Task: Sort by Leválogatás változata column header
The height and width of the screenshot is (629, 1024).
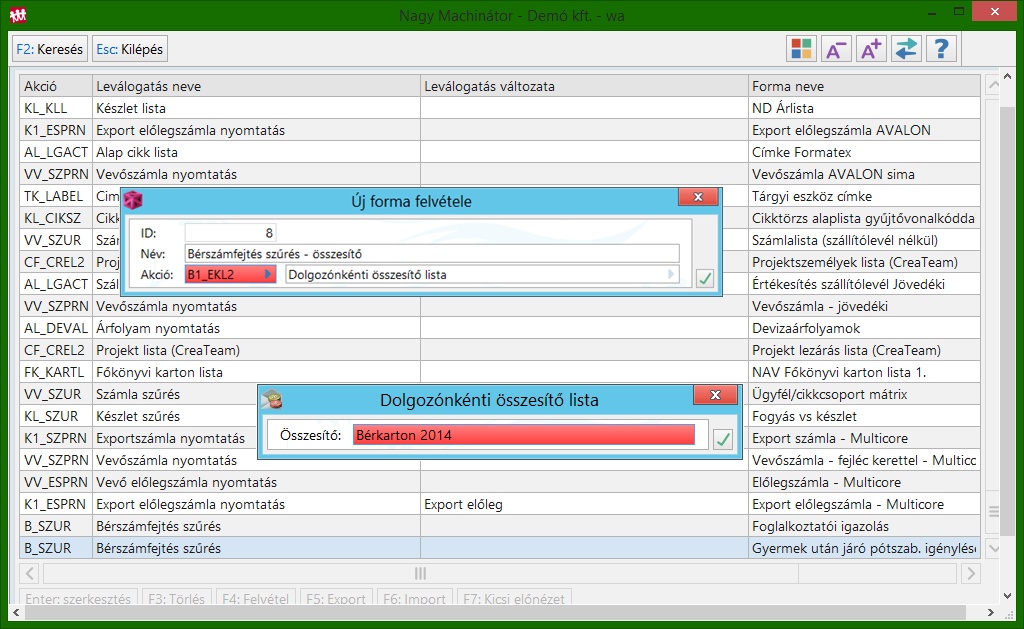Action: (x=584, y=86)
